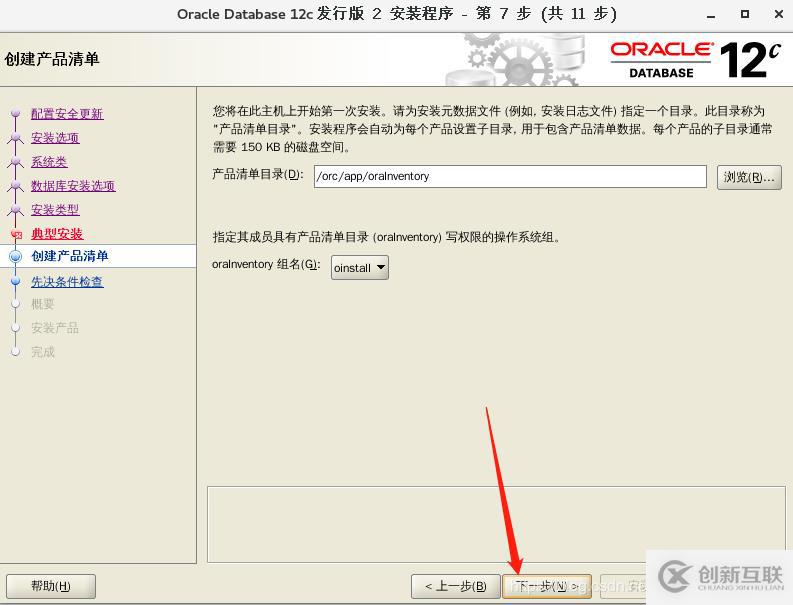Image resolution: width=793 pixels, height=605 pixels.
Task: Go to the 配置安全更新 step
Action: (67, 114)
